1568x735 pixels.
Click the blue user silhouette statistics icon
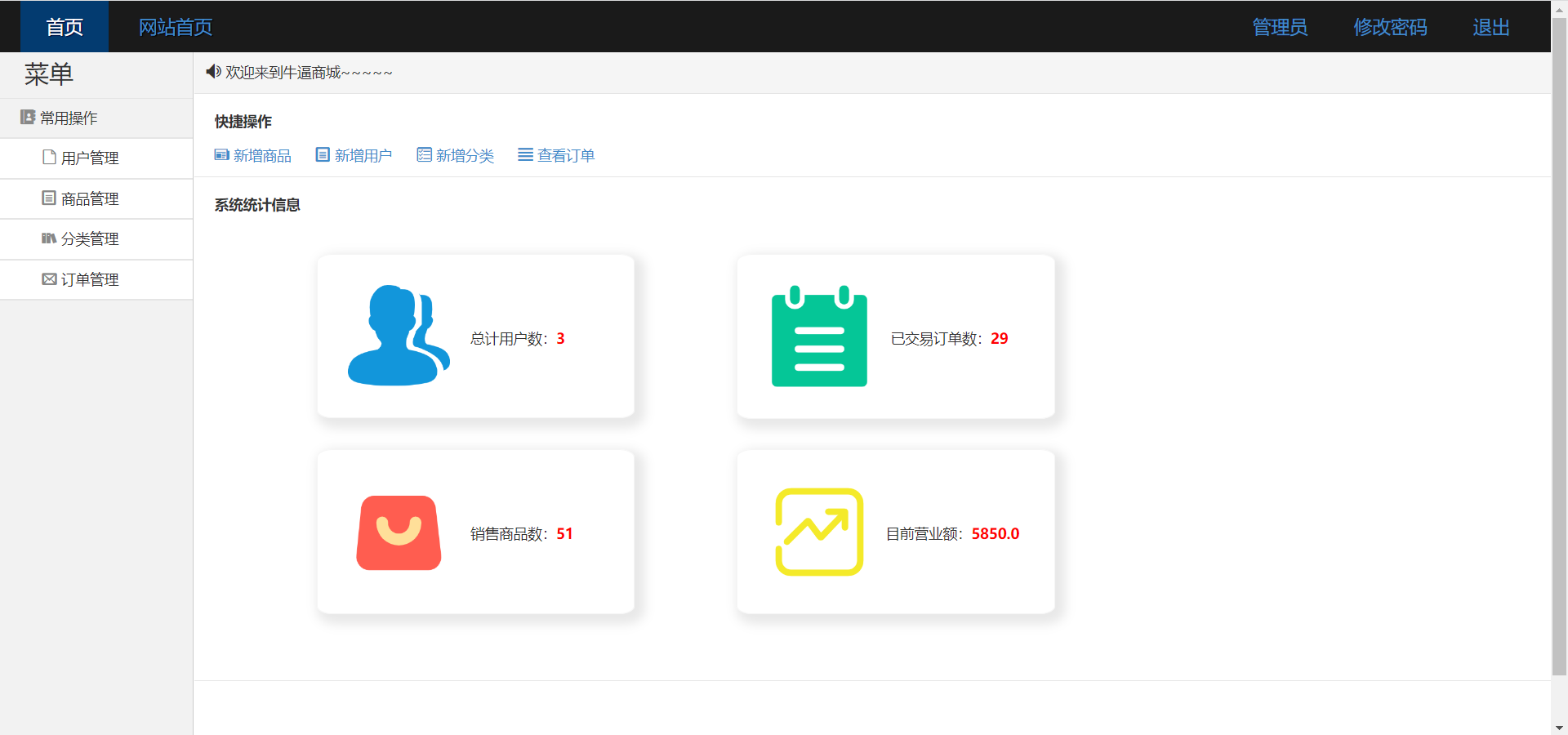(x=399, y=335)
